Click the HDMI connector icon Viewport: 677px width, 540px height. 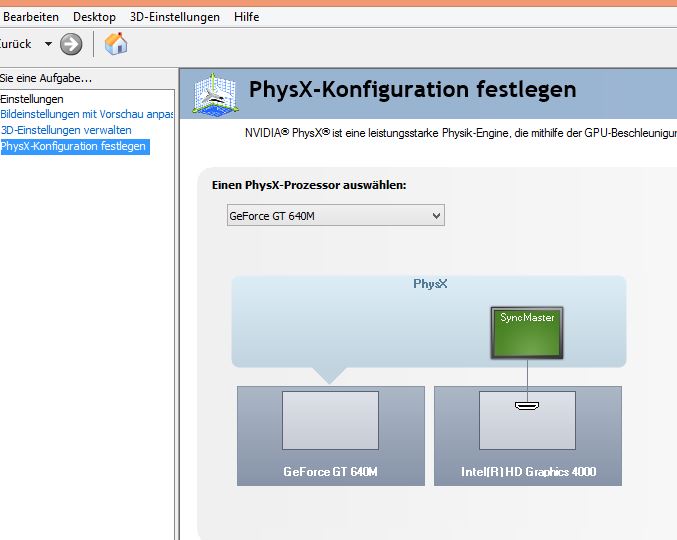[527, 406]
